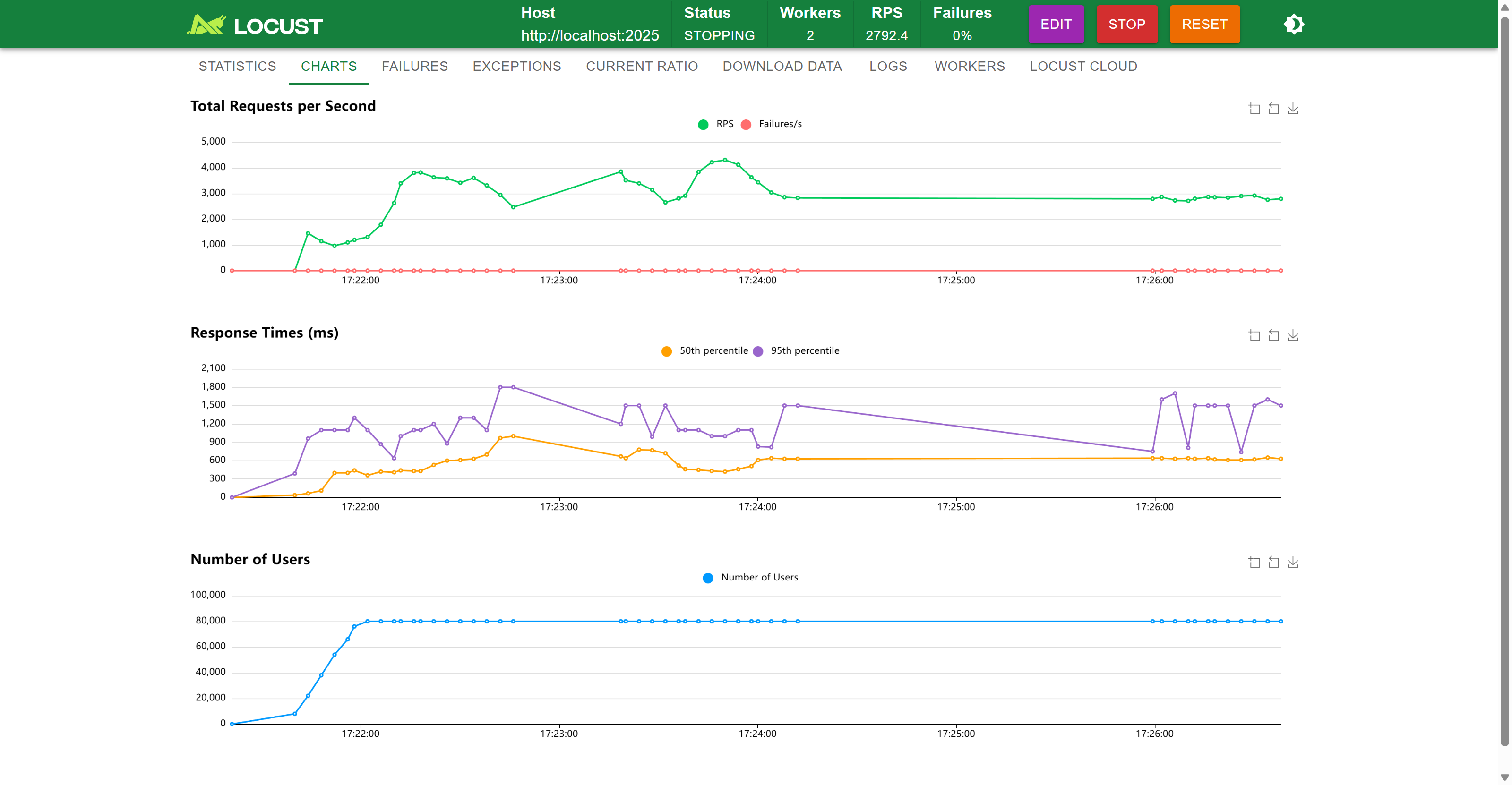Click the orange RESET button
Viewport: 1512px width, 785px height.
[1204, 24]
